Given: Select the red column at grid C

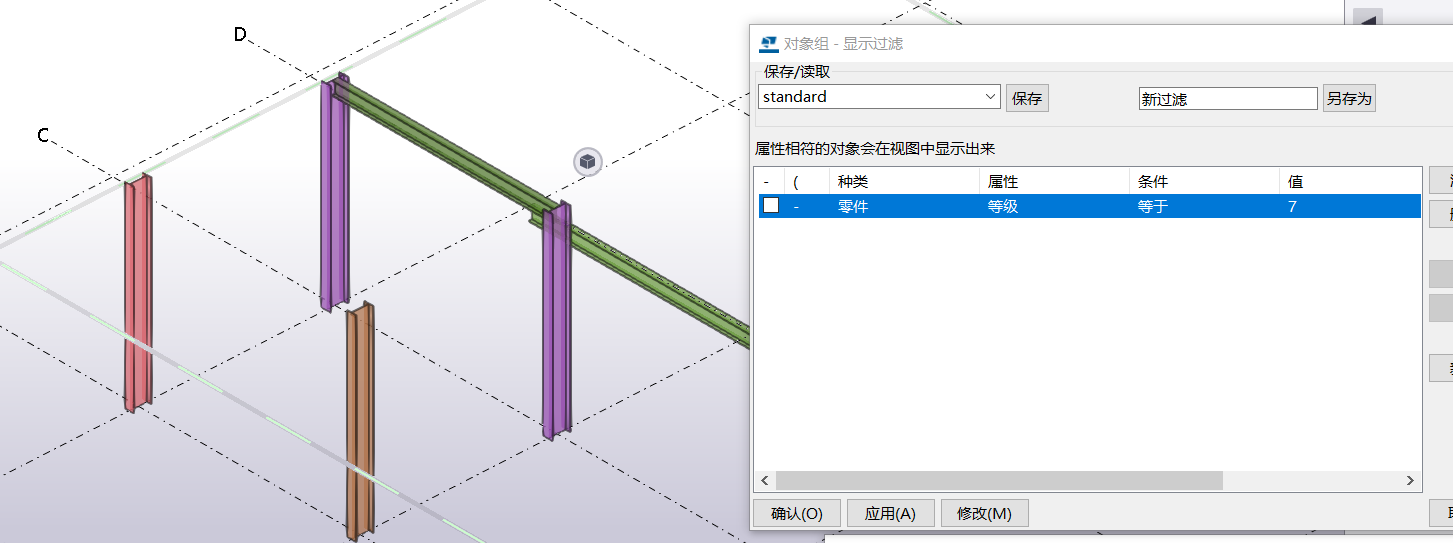Looking at the screenshot, I should pyautogui.click(x=137, y=293).
